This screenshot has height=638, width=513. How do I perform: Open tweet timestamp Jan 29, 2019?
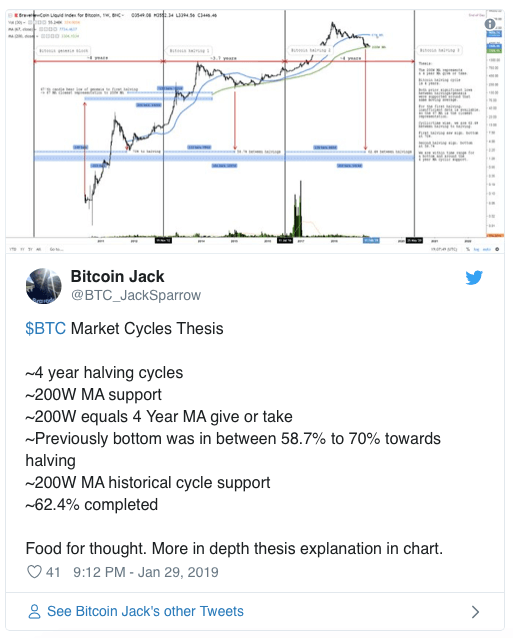(146, 572)
